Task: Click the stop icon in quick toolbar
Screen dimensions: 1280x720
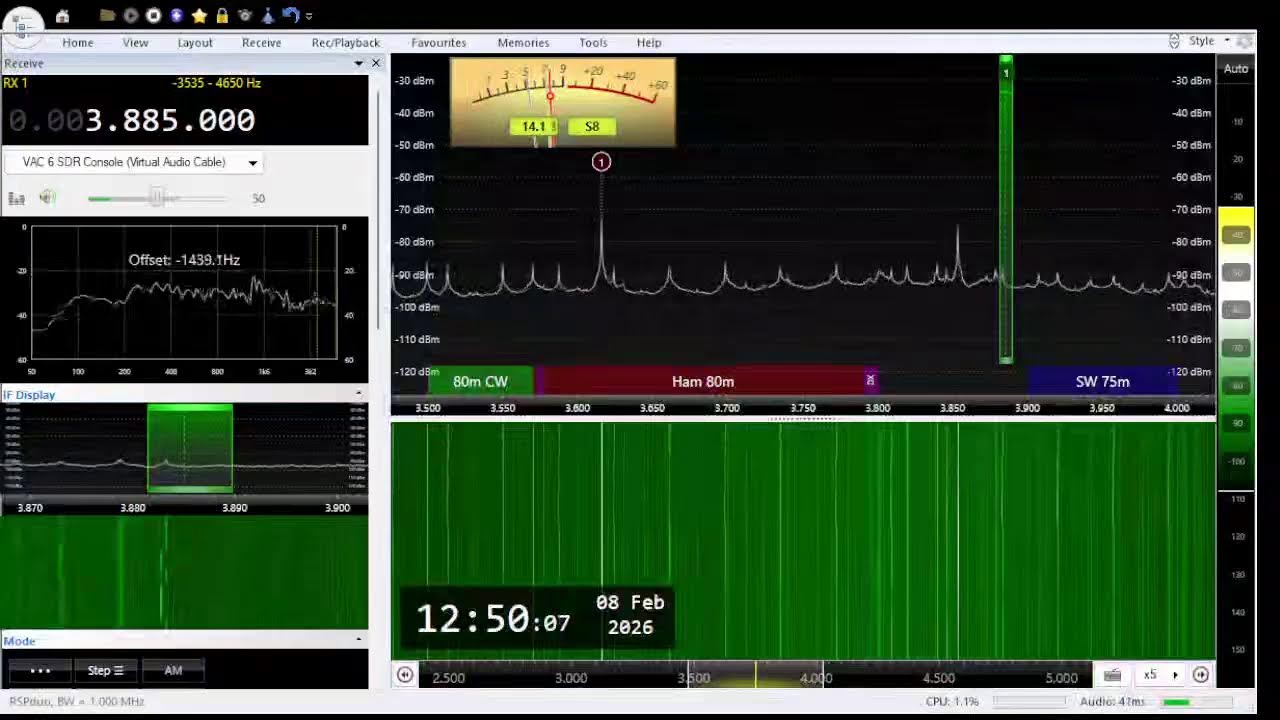Action: pos(153,16)
